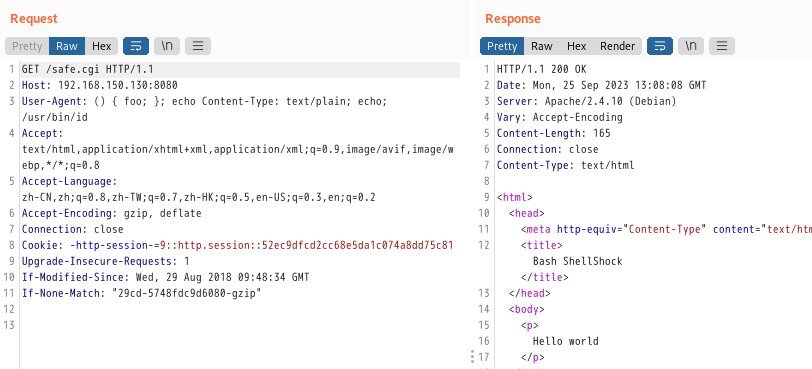Toggle word wrap icon in Request panel
Screen dimensions: 812x369
tap(136, 46)
